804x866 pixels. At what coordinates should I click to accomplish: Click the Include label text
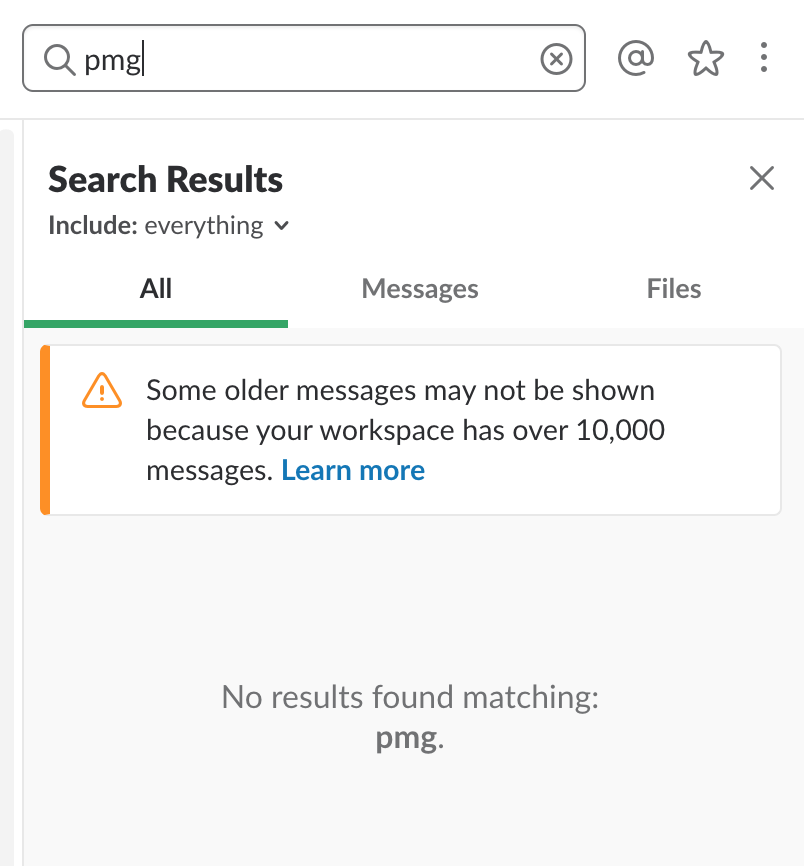point(92,226)
